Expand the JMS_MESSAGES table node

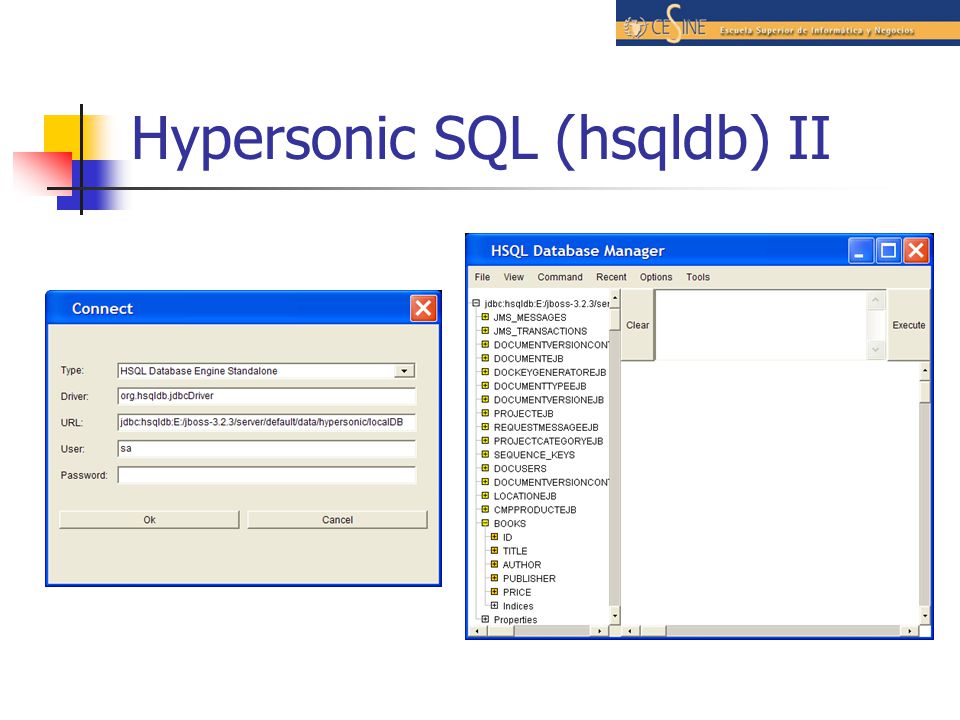[485, 317]
